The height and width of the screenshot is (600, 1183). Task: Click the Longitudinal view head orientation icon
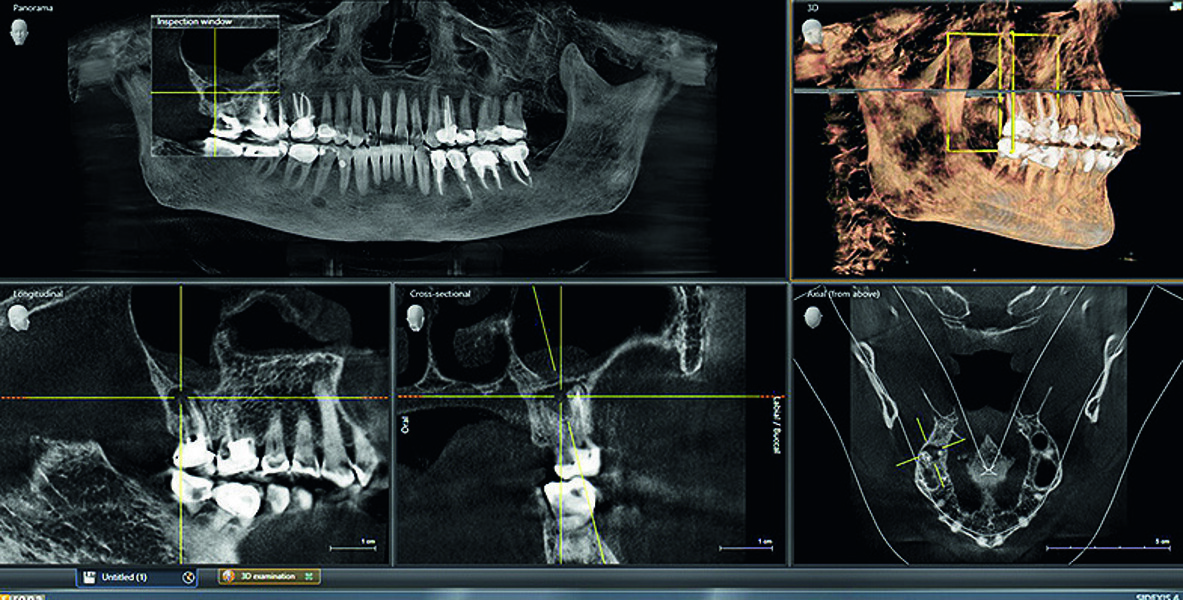18,316
